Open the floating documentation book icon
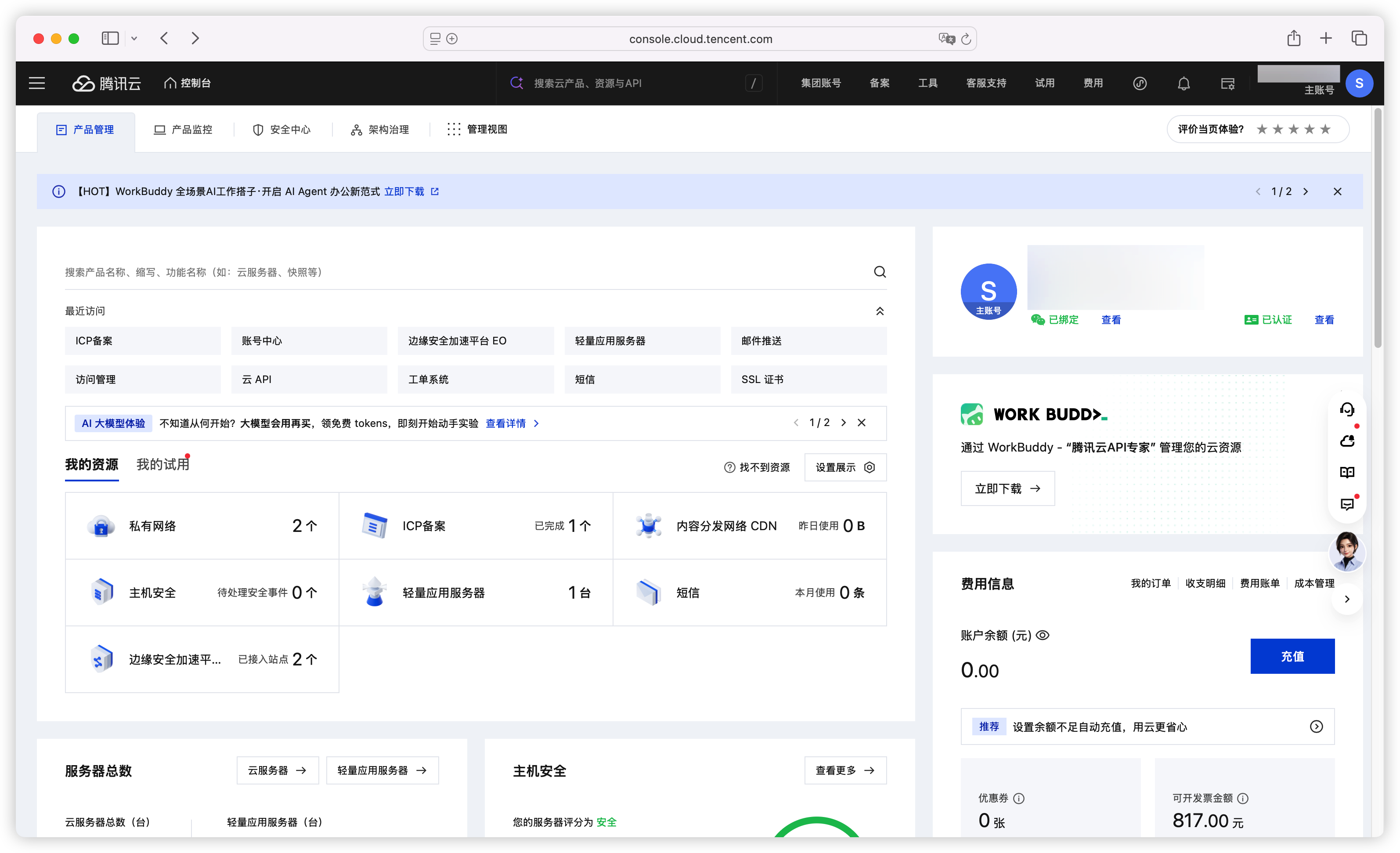Viewport: 1400px width, 853px height. click(x=1346, y=472)
